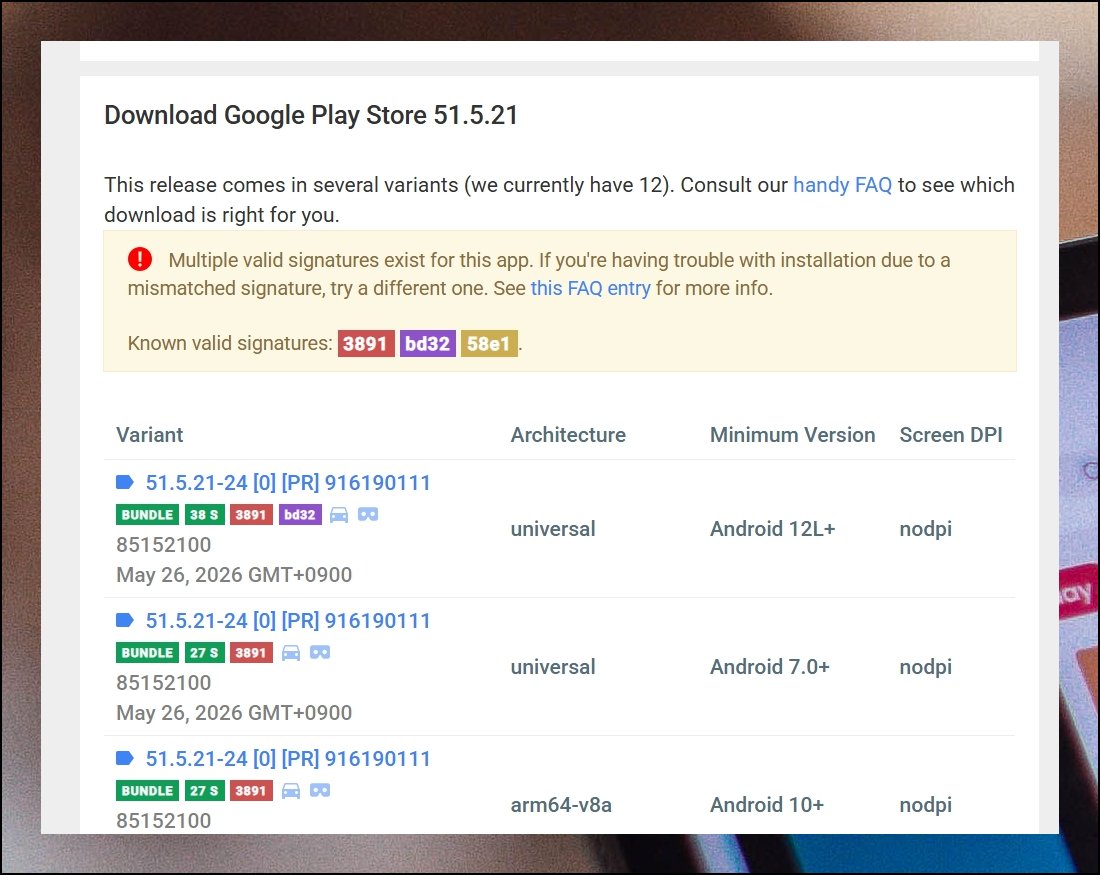The image size is (1100, 875).
Task: Click the car icon in the arm64-v8a row
Action: coord(291,791)
